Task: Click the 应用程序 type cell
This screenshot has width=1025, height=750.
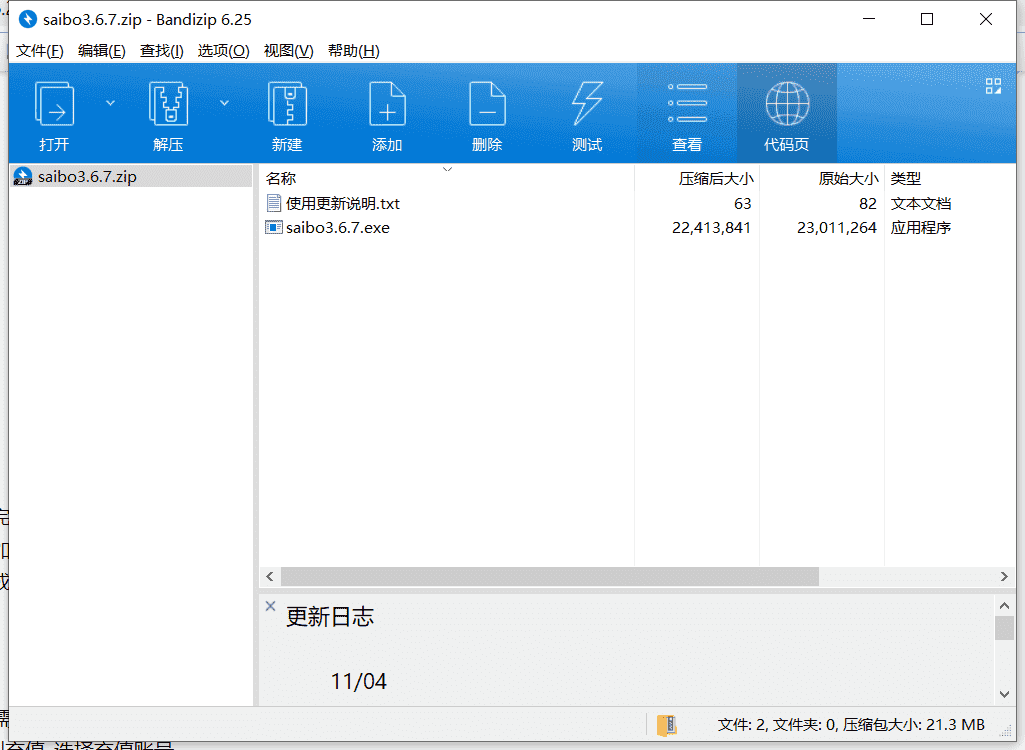Action: pos(920,228)
